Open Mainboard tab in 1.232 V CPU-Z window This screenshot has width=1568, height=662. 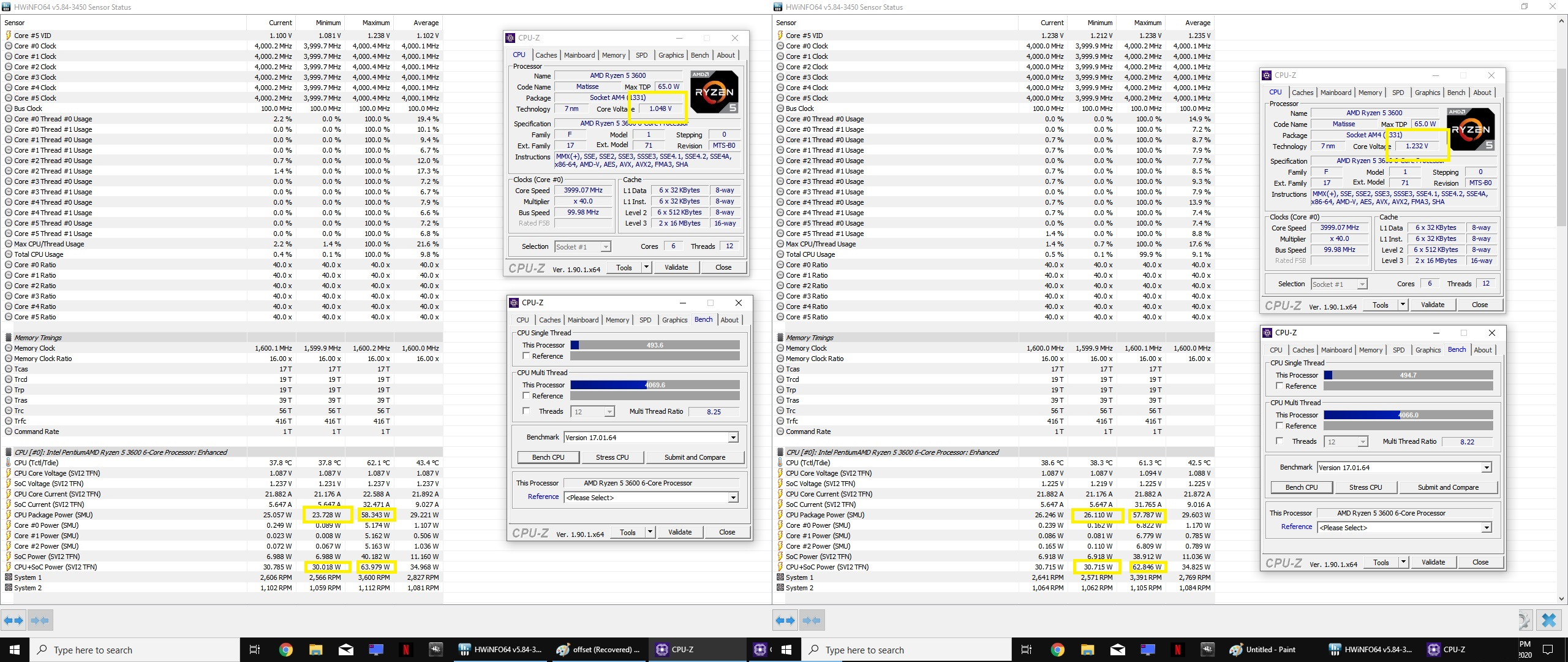tap(1335, 93)
